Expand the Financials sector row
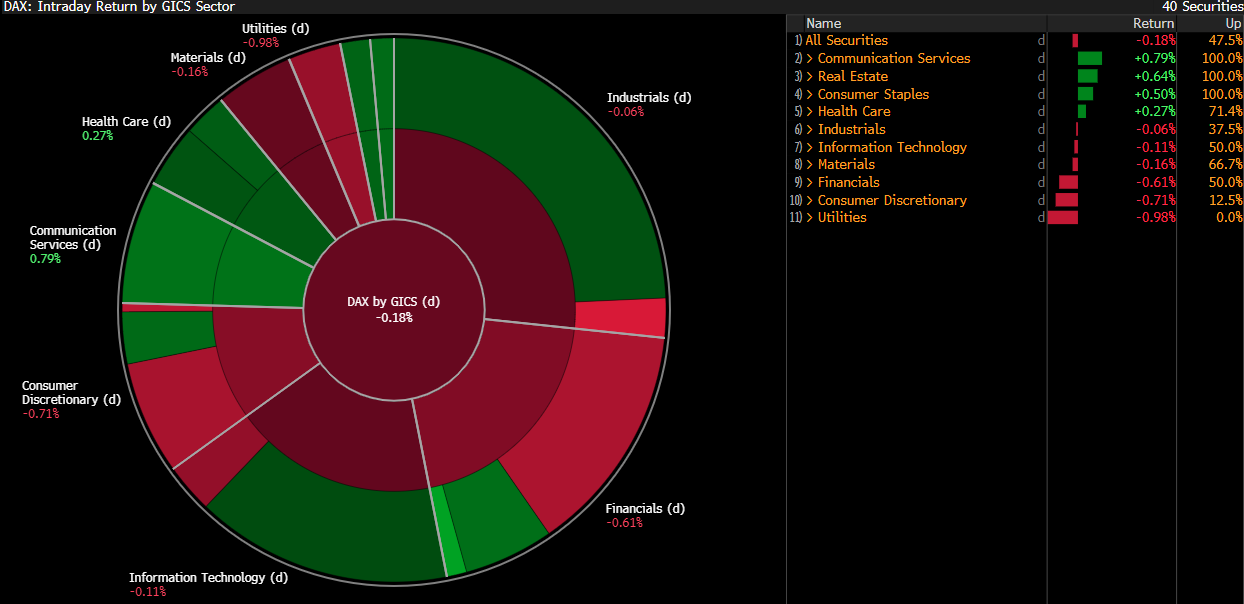Viewport: 1244px width, 604px height. [x=810, y=182]
